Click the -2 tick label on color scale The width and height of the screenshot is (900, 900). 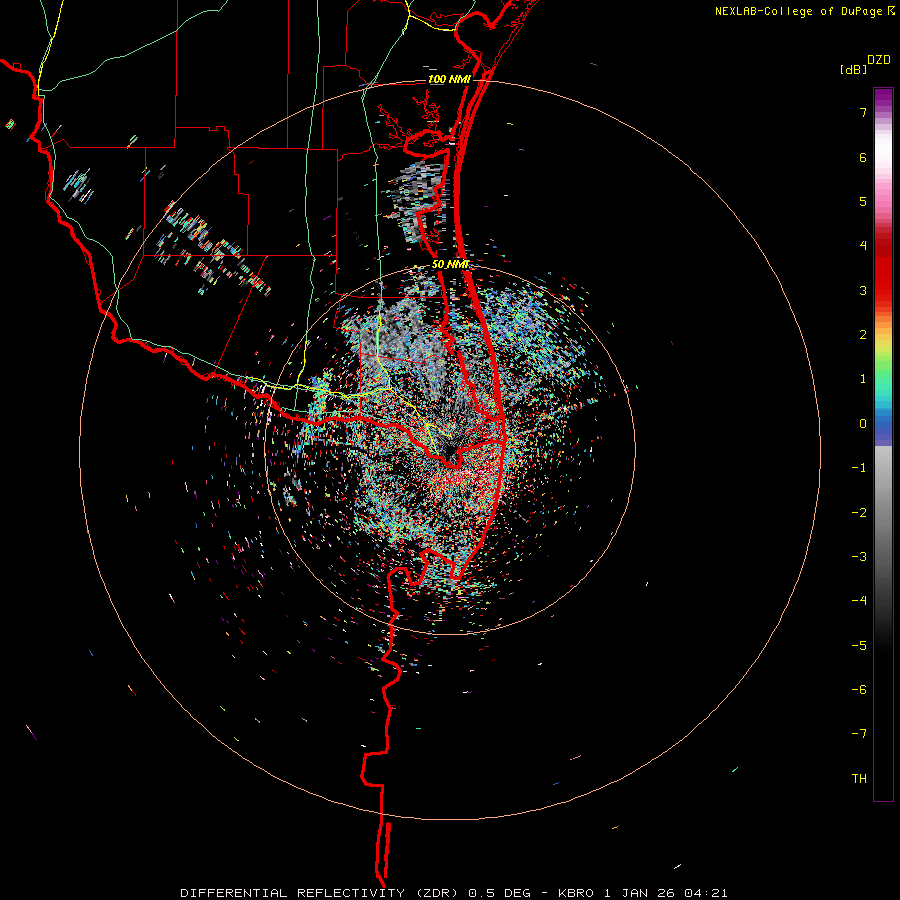tap(859, 513)
